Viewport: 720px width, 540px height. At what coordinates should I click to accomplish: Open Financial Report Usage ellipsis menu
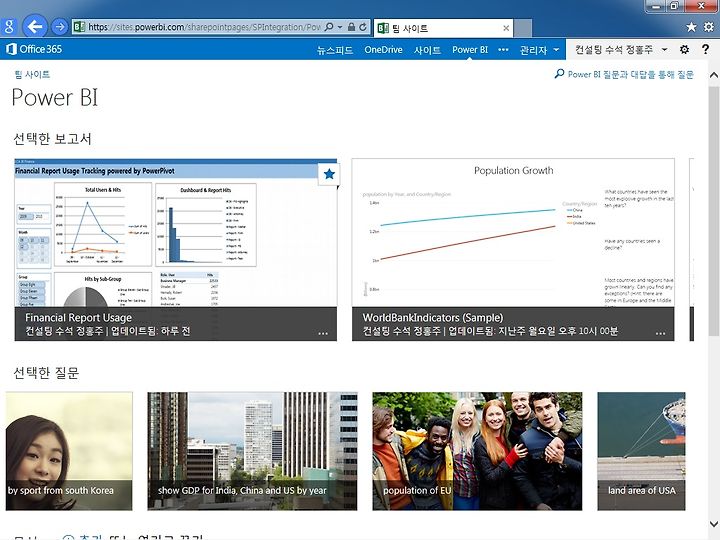[x=323, y=333]
